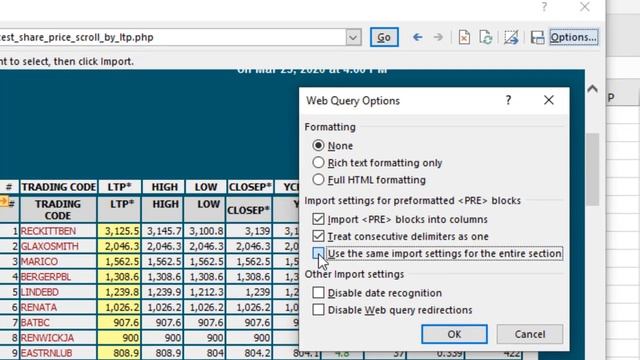
Task: Click the EASTRNLUB trading code link
Action: tap(46, 353)
